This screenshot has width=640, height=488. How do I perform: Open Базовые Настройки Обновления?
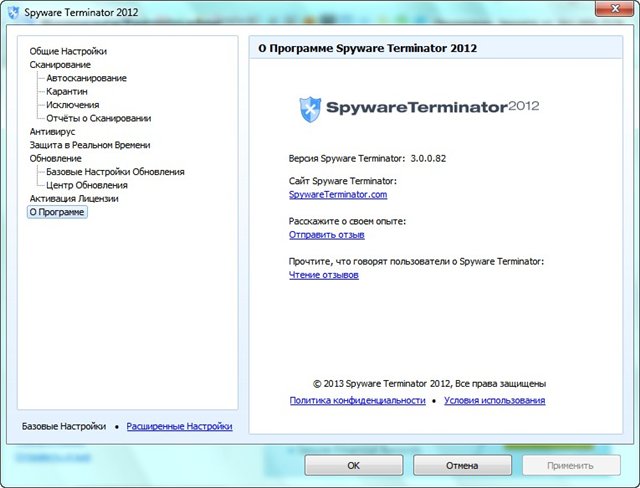(116, 172)
